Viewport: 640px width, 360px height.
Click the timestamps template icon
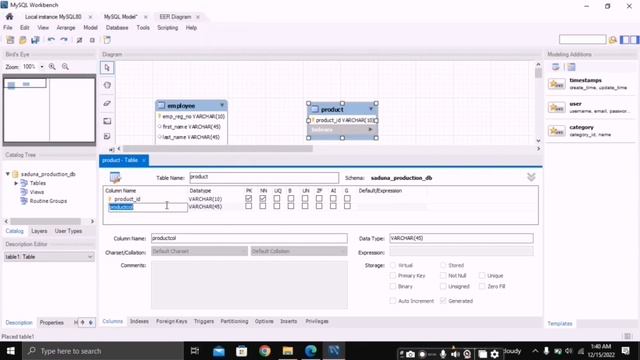557,84
